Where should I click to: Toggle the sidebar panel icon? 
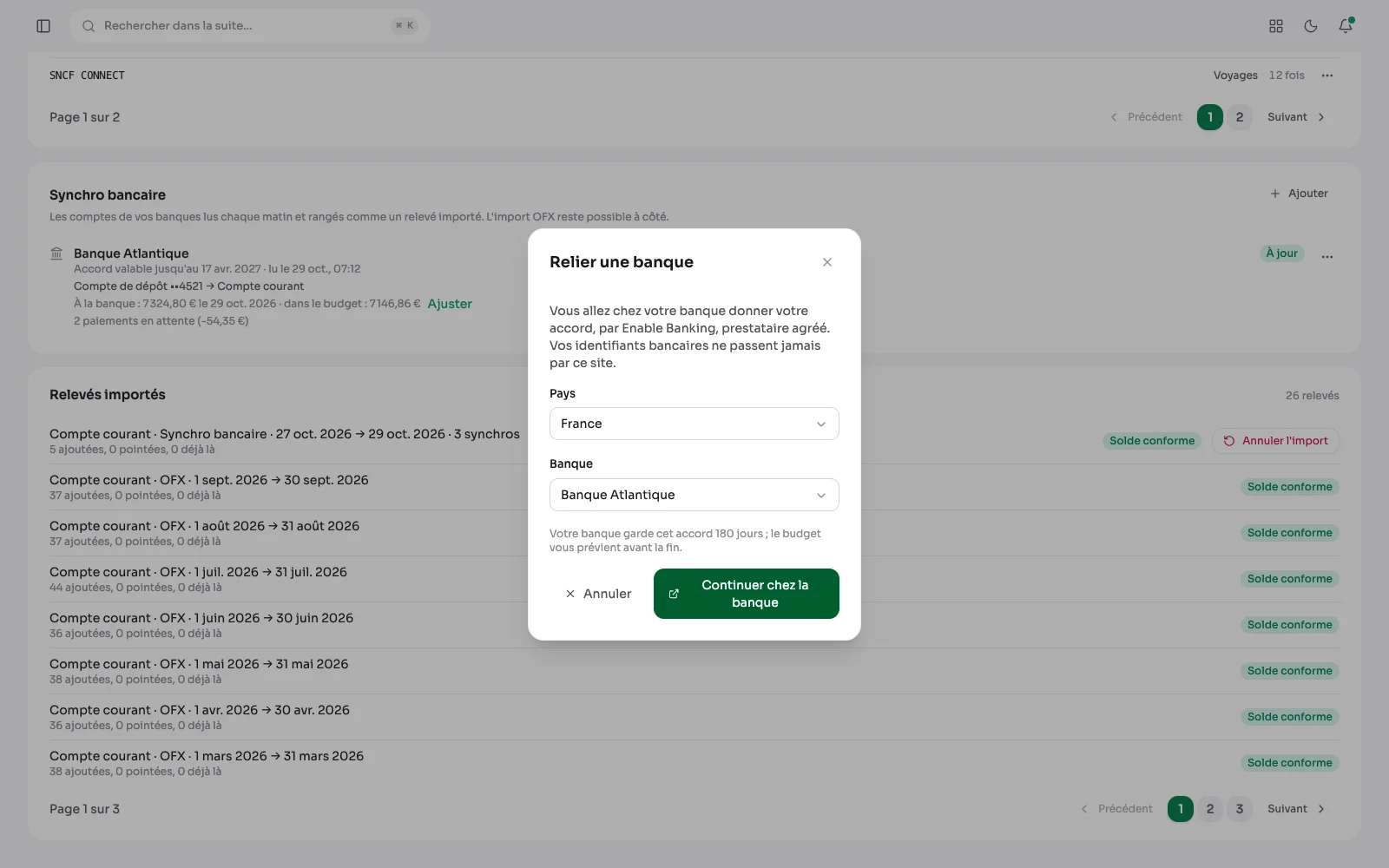tap(43, 26)
